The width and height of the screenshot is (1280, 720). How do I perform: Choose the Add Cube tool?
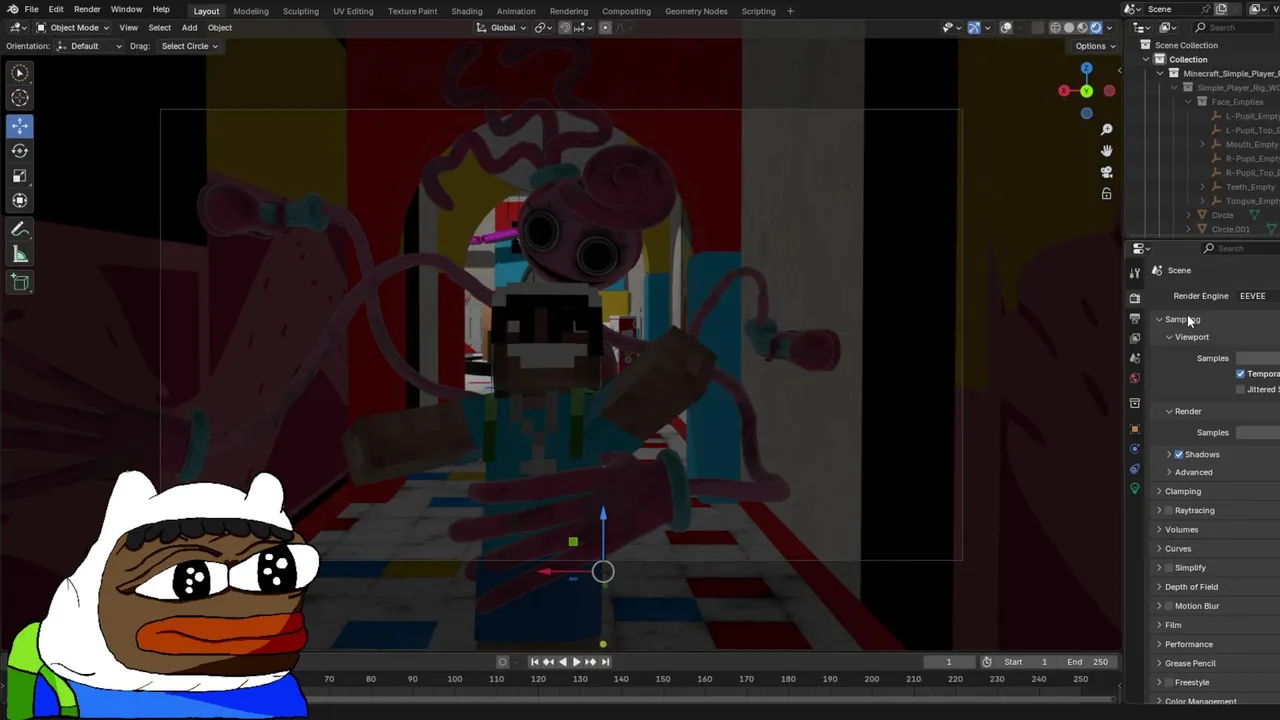coord(20,282)
